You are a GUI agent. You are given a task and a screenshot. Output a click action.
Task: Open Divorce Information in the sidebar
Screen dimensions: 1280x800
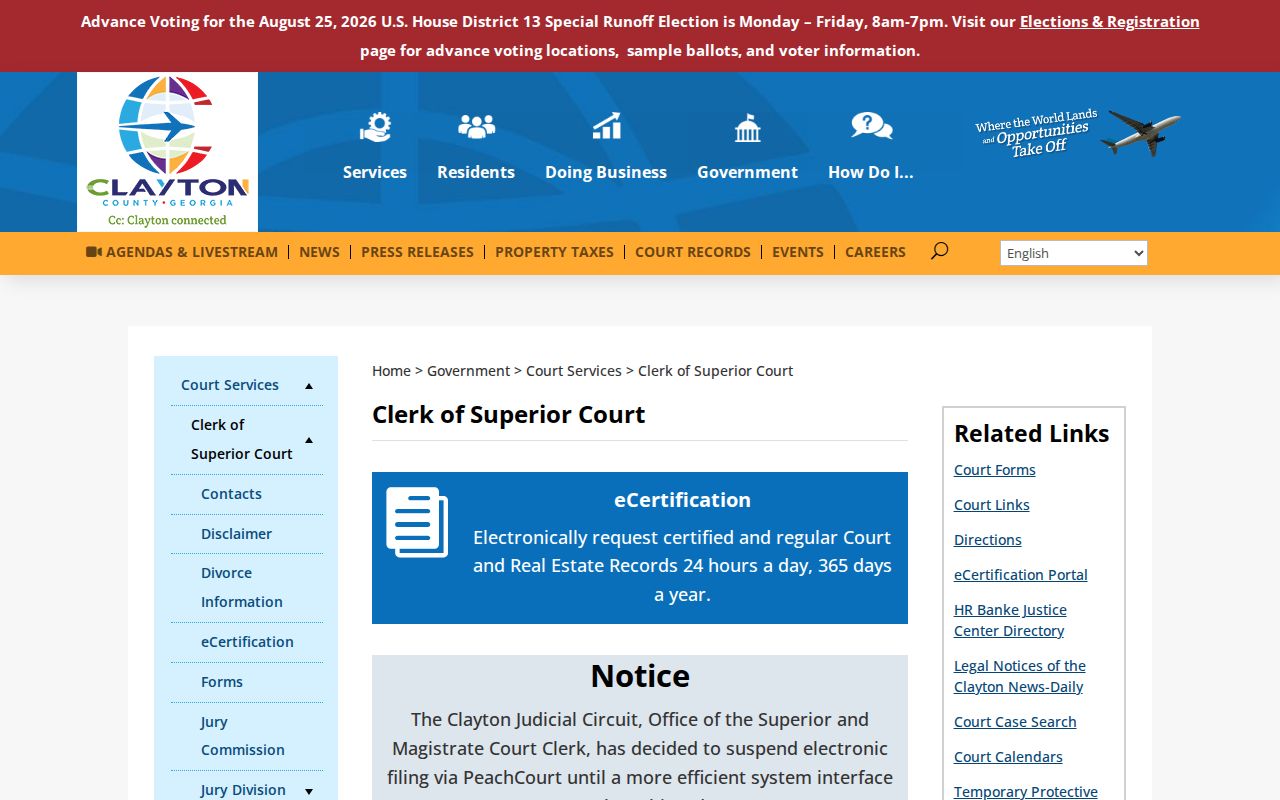click(x=242, y=588)
